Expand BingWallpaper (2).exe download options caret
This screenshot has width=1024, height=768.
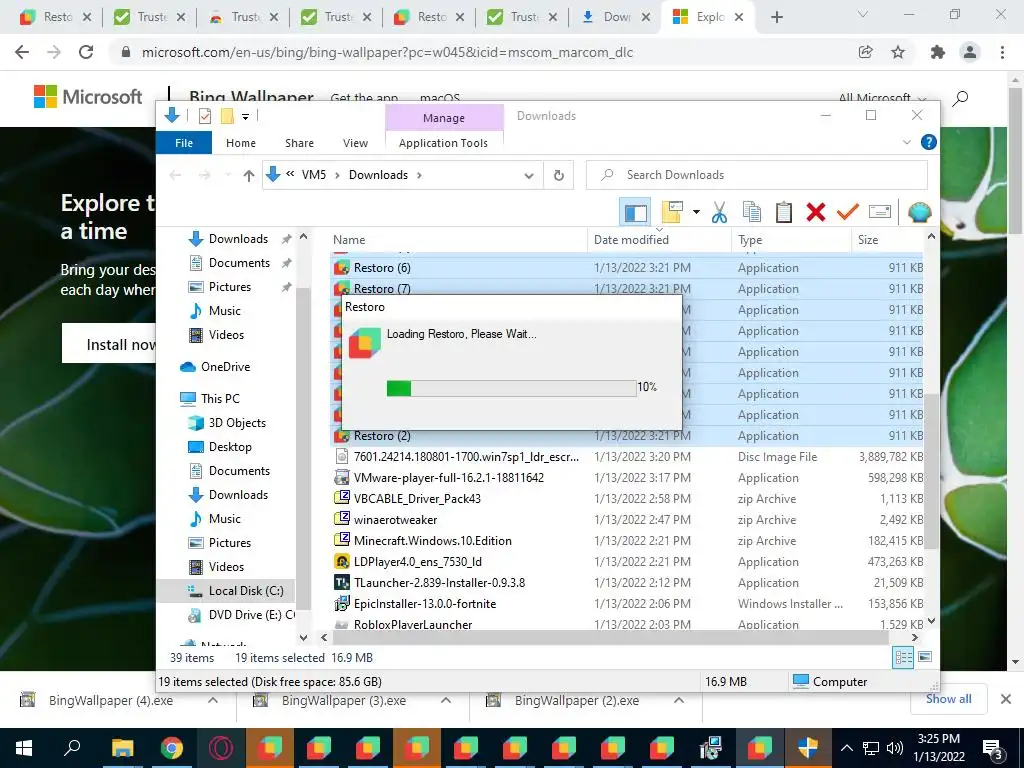click(679, 700)
